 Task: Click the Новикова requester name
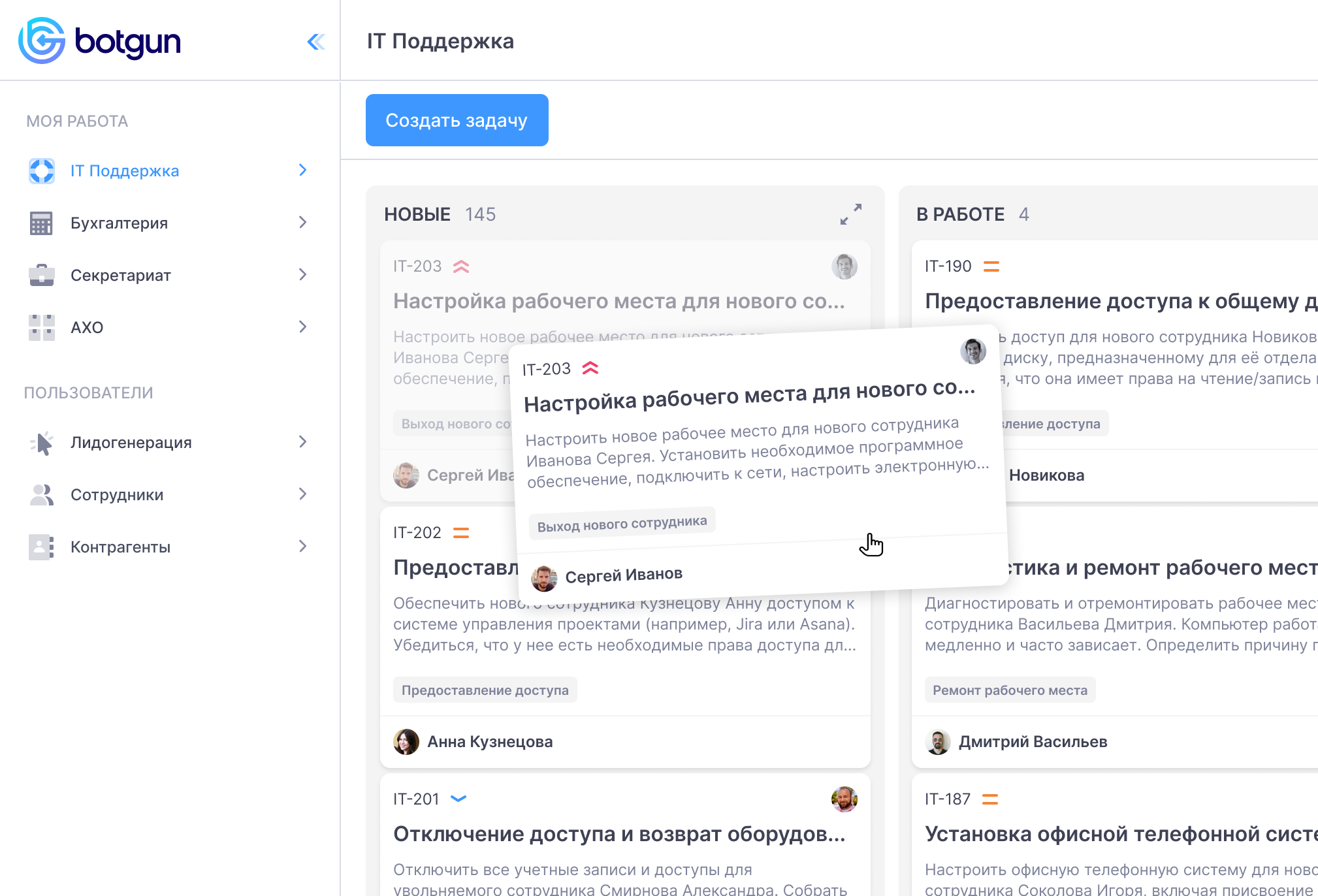pyautogui.click(x=1046, y=475)
